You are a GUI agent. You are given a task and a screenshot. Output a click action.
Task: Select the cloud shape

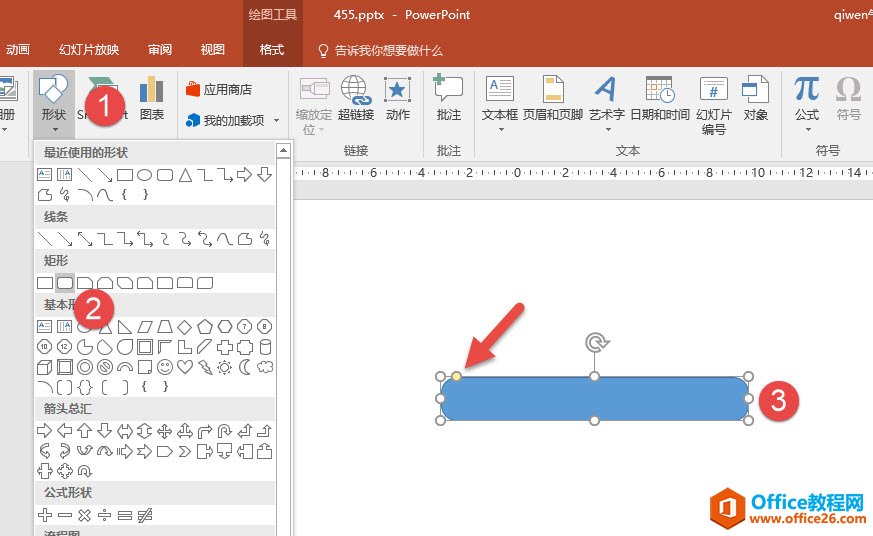pyautogui.click(x=265, y=367)
